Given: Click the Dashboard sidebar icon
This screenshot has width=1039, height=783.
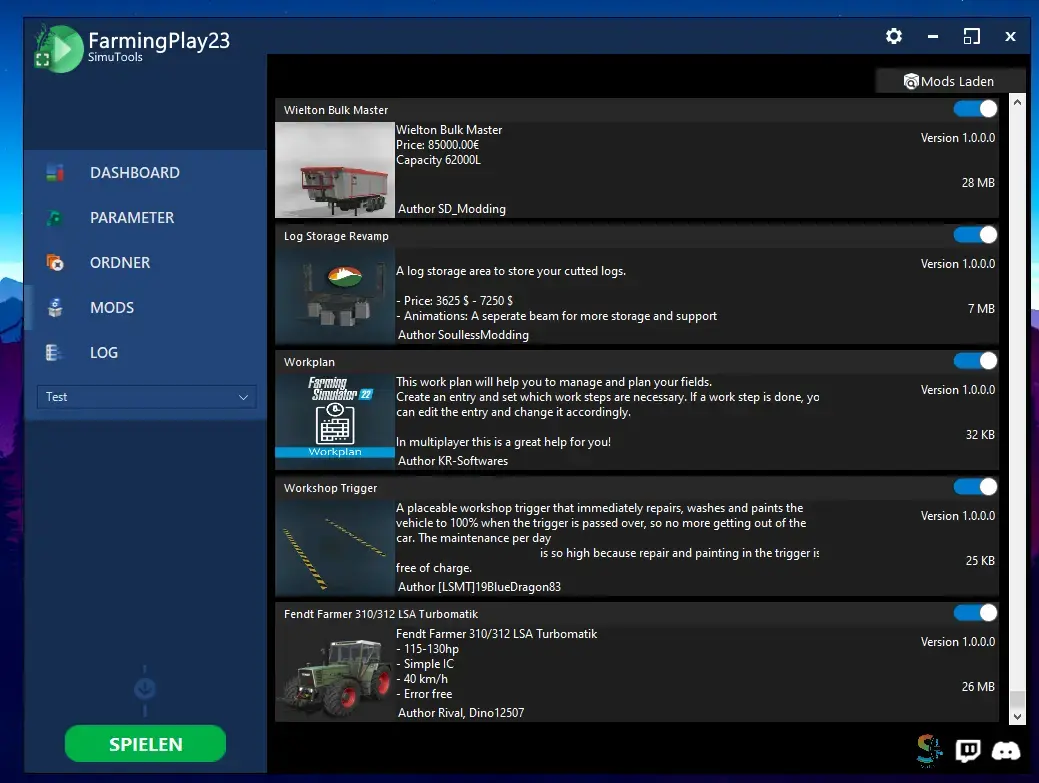Looking at the screenshot, I should point(55,173).
